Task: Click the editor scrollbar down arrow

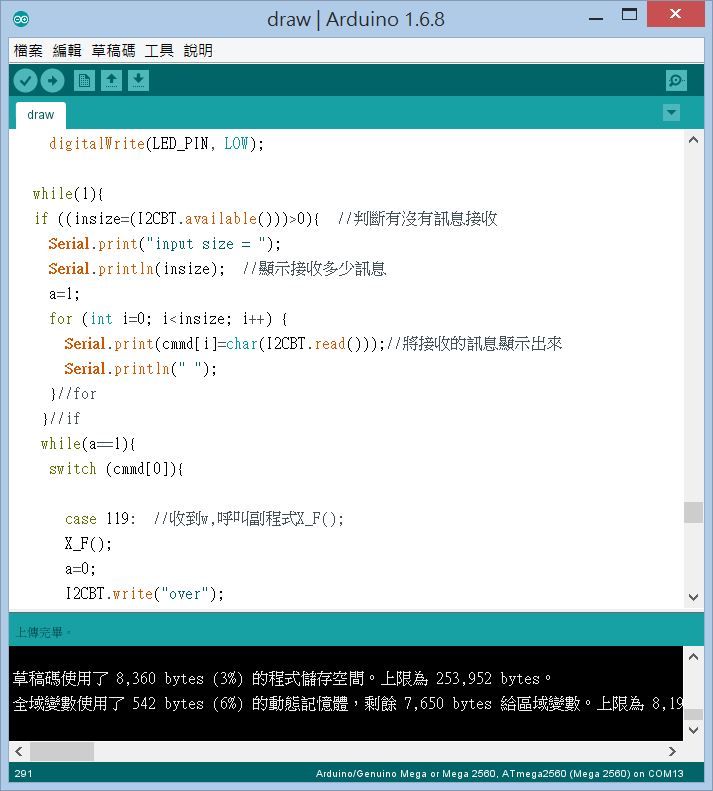Action: pos(693,597)
